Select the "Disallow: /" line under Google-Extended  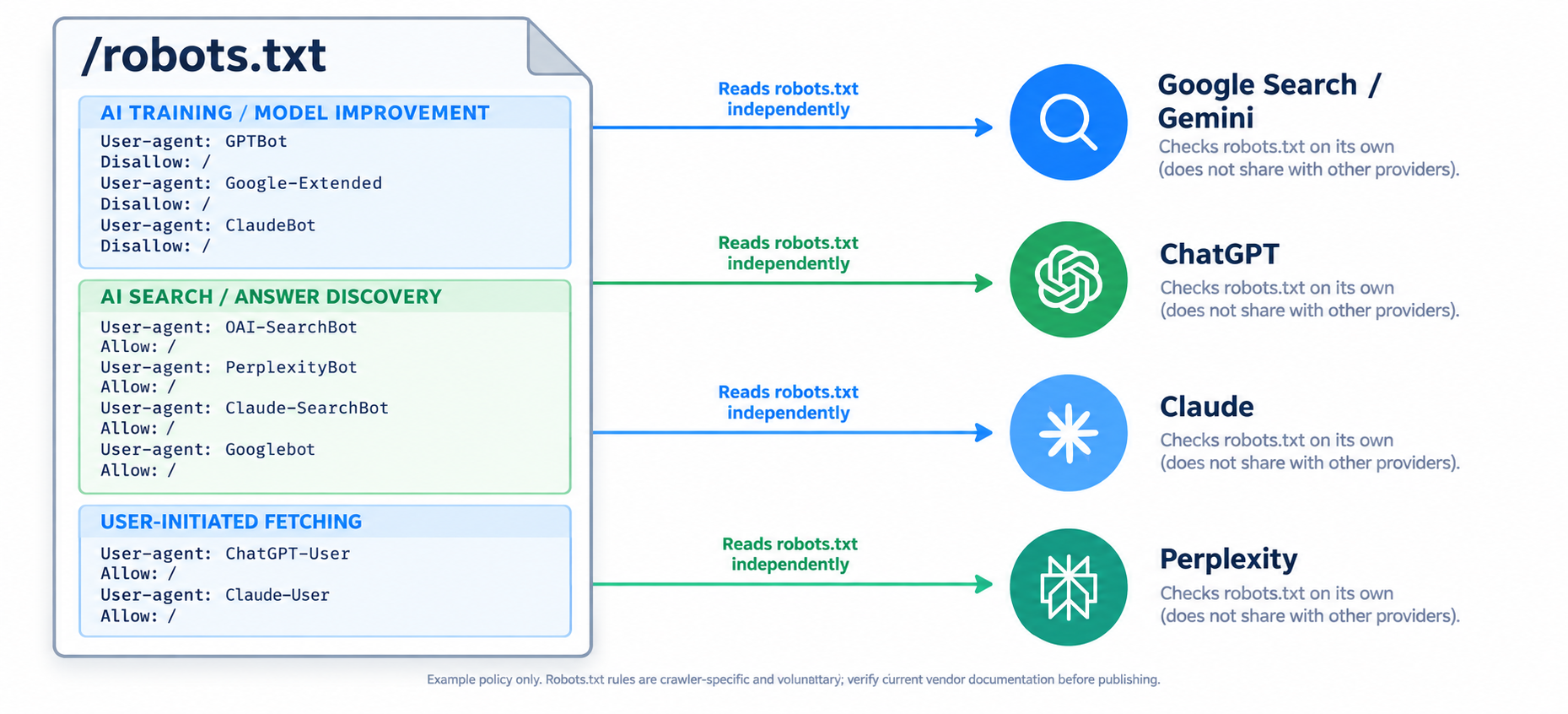155,204
